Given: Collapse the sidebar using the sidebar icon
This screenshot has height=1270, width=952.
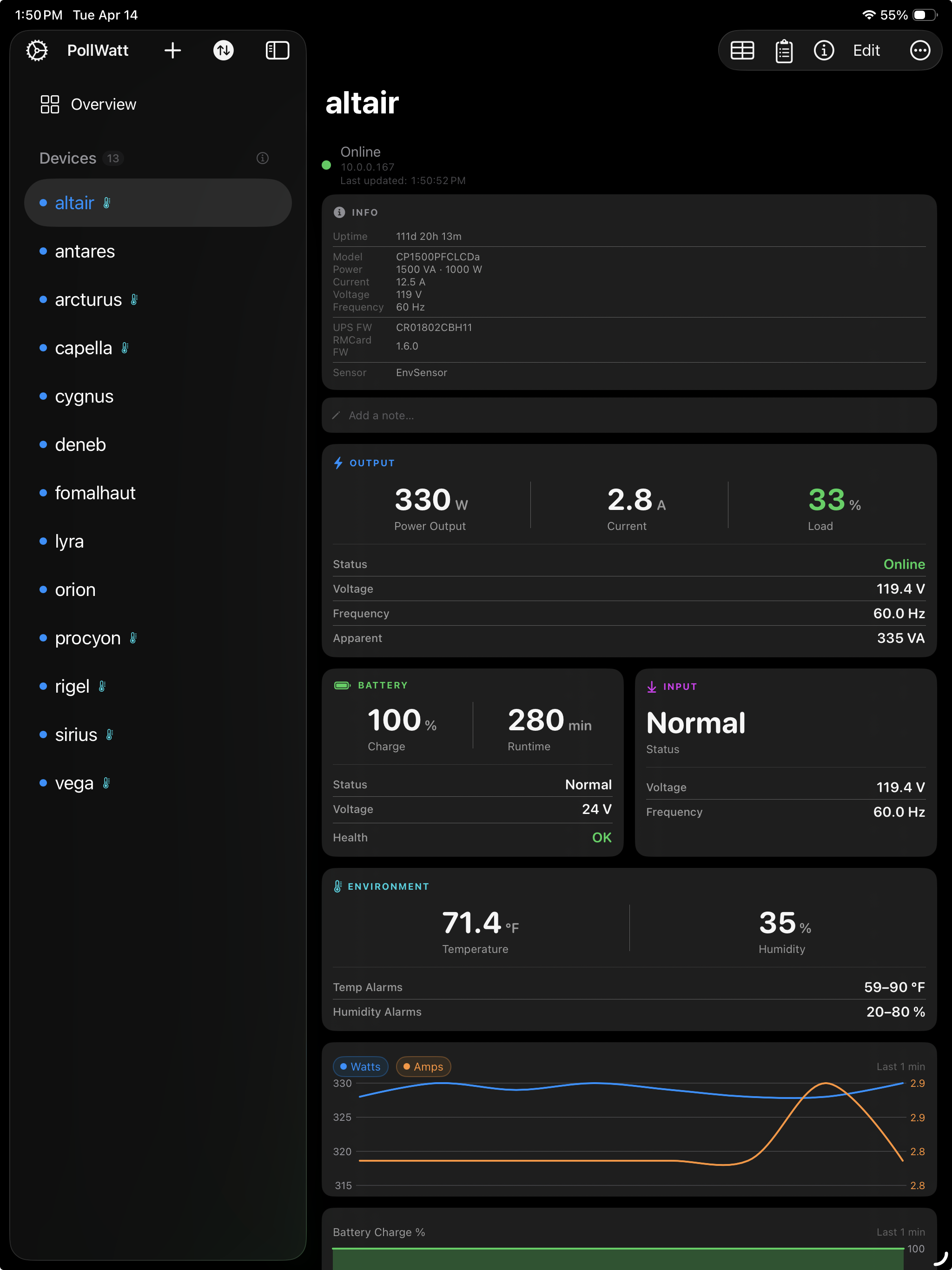Looking at the screenshot, I should (x=277, y=51).
